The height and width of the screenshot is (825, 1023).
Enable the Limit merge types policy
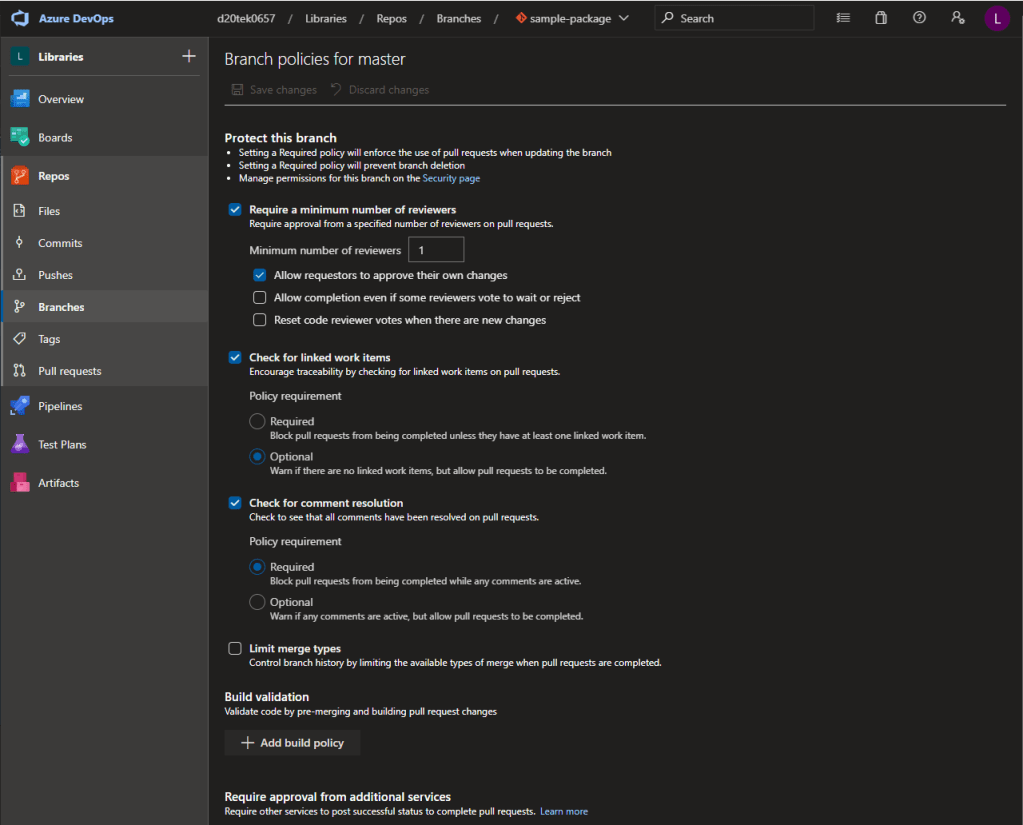click(x=235, y=648)
